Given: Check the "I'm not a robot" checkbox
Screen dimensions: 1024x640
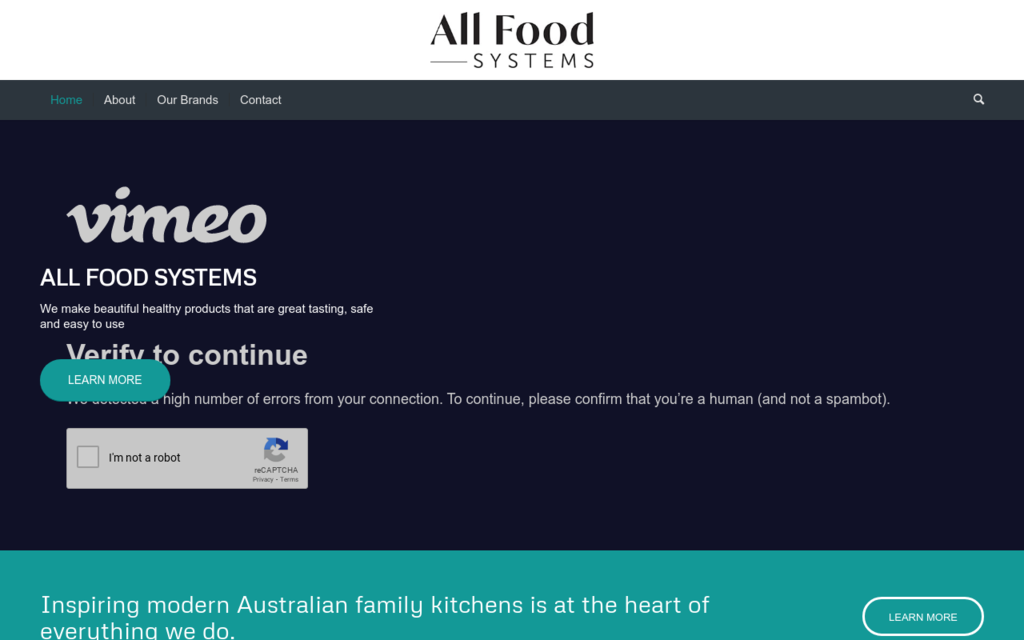Looking at the screenshot, I should pos(88,457).
